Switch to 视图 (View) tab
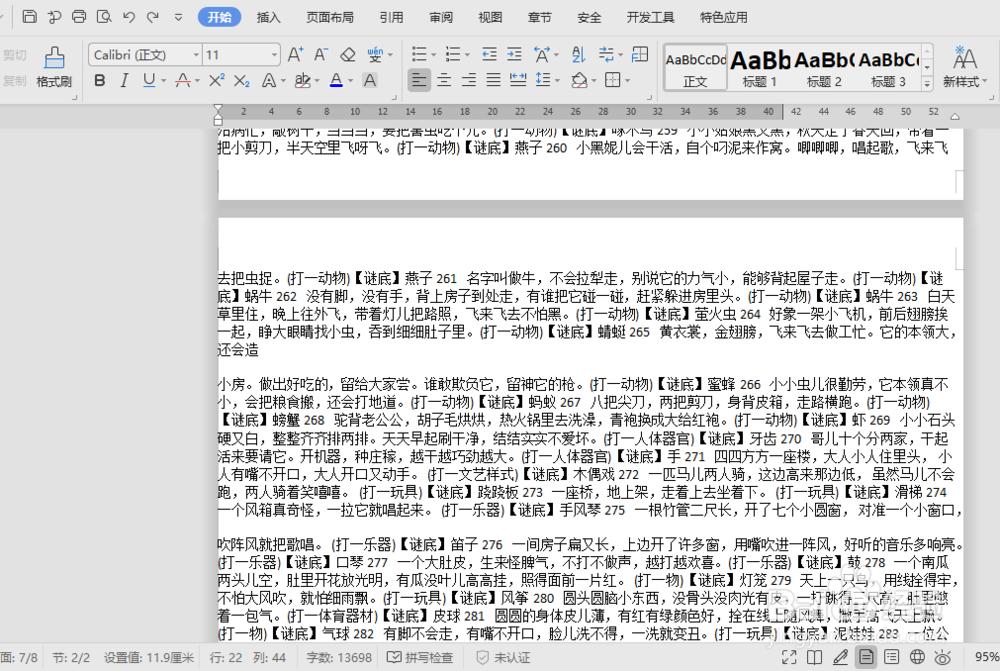Viewport: 1000px width, 671px height. point(490,17)
